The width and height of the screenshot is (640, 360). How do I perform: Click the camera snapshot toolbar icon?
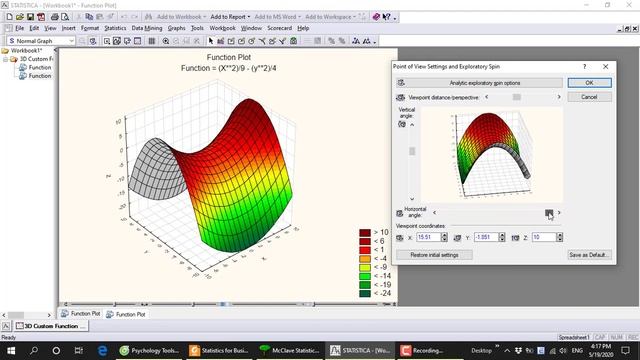click(293, 41)
